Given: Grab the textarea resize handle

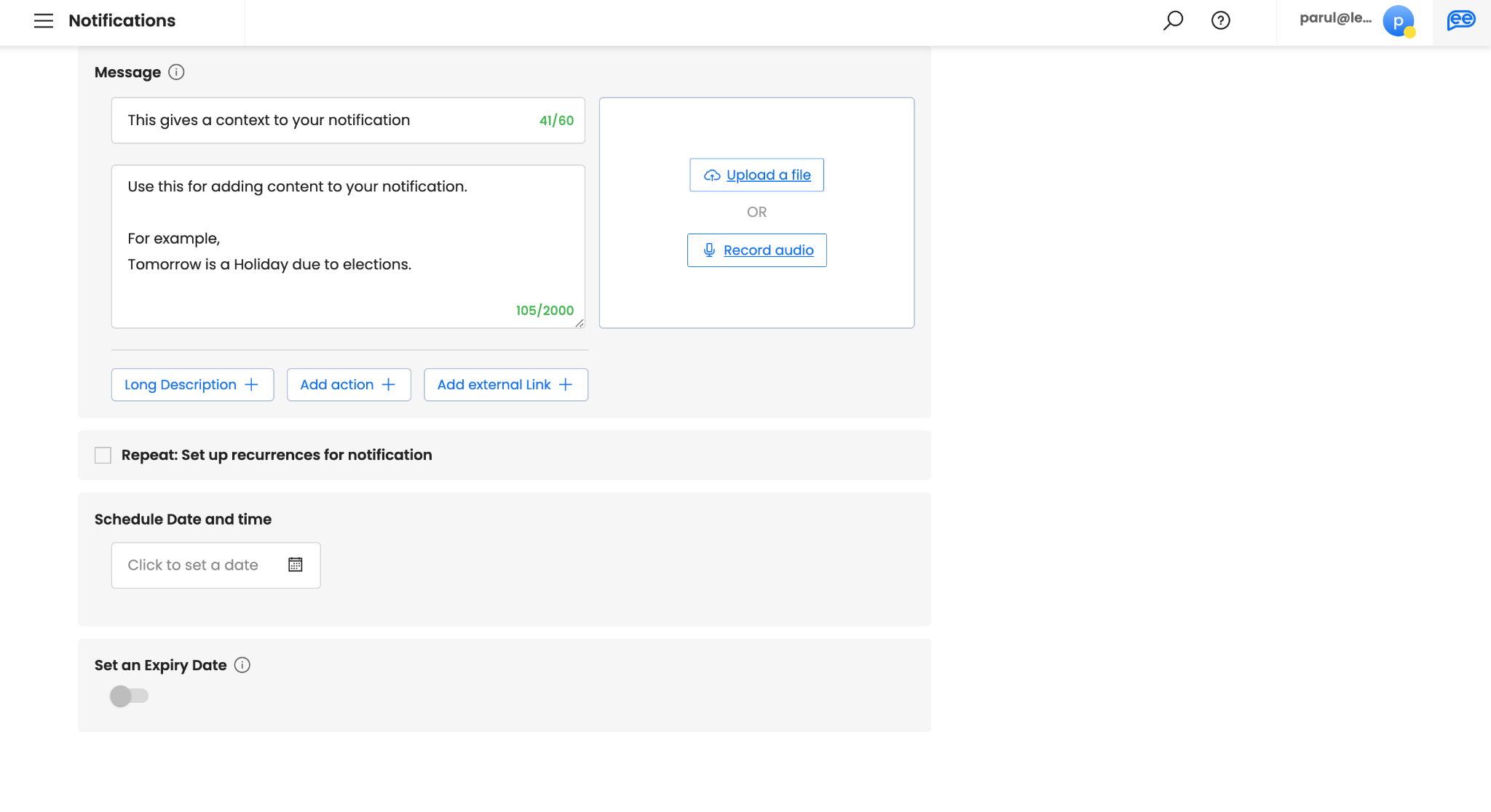Looking at the screenshot, I should 580,323.
